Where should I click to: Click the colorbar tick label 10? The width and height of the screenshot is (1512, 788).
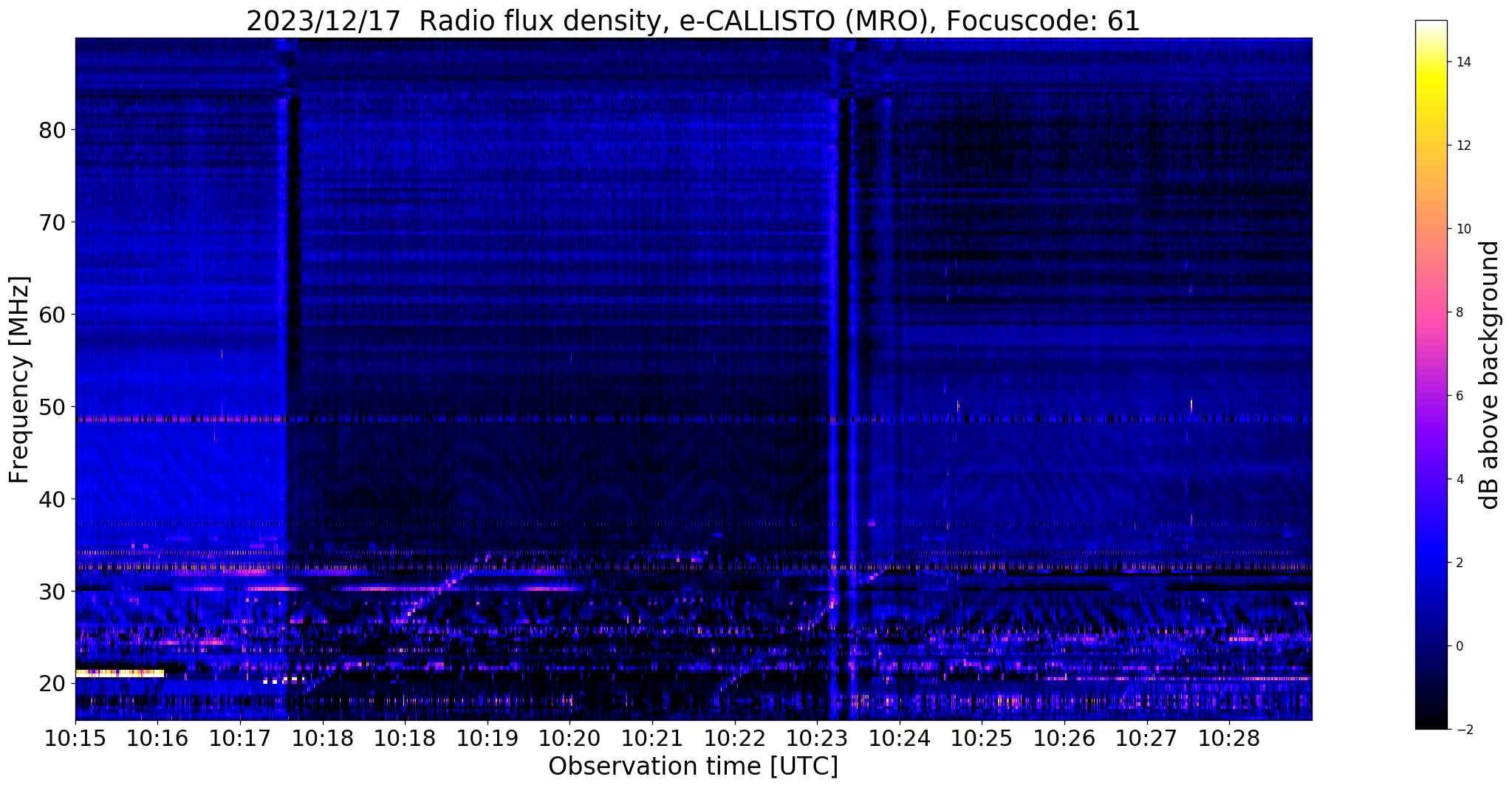tap(1463, 229)
